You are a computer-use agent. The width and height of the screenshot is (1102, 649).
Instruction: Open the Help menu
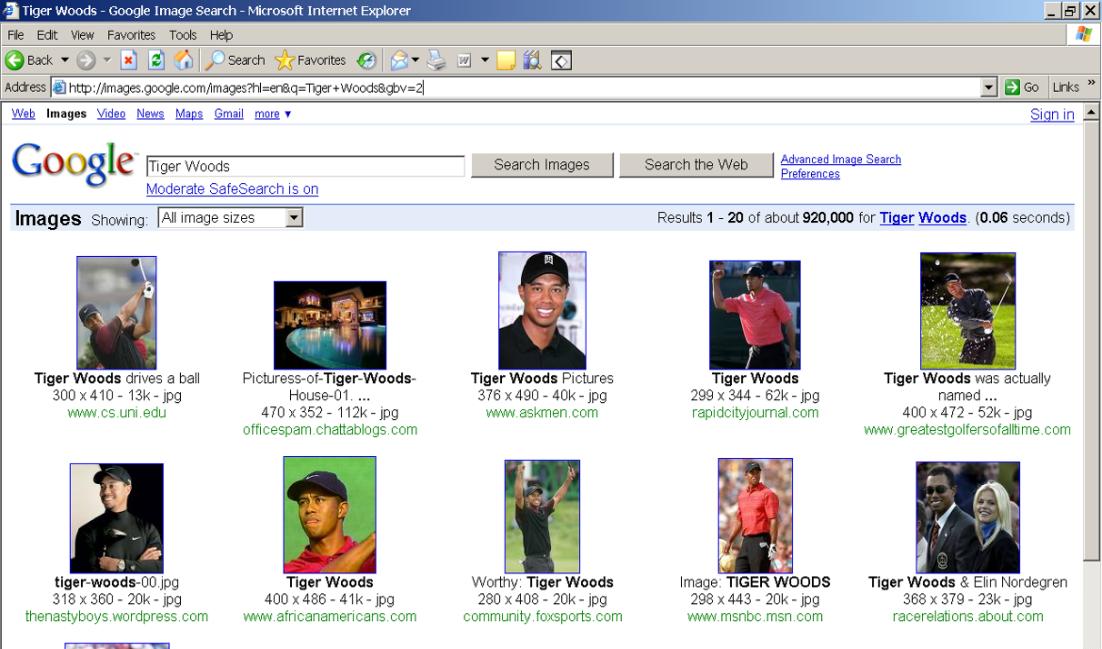point(221,35)
